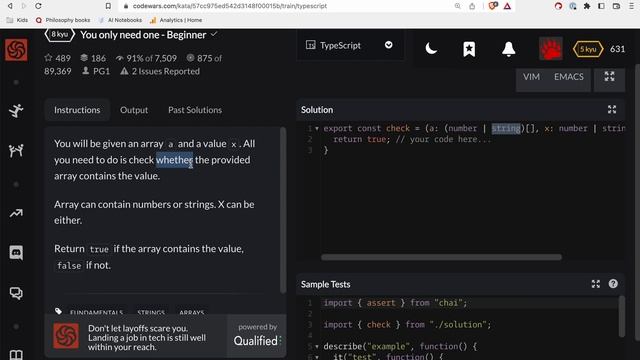This screenshot has width=640, height=360.
Task: Click the 5 kyu rank badge
Action: click(588, 49)
